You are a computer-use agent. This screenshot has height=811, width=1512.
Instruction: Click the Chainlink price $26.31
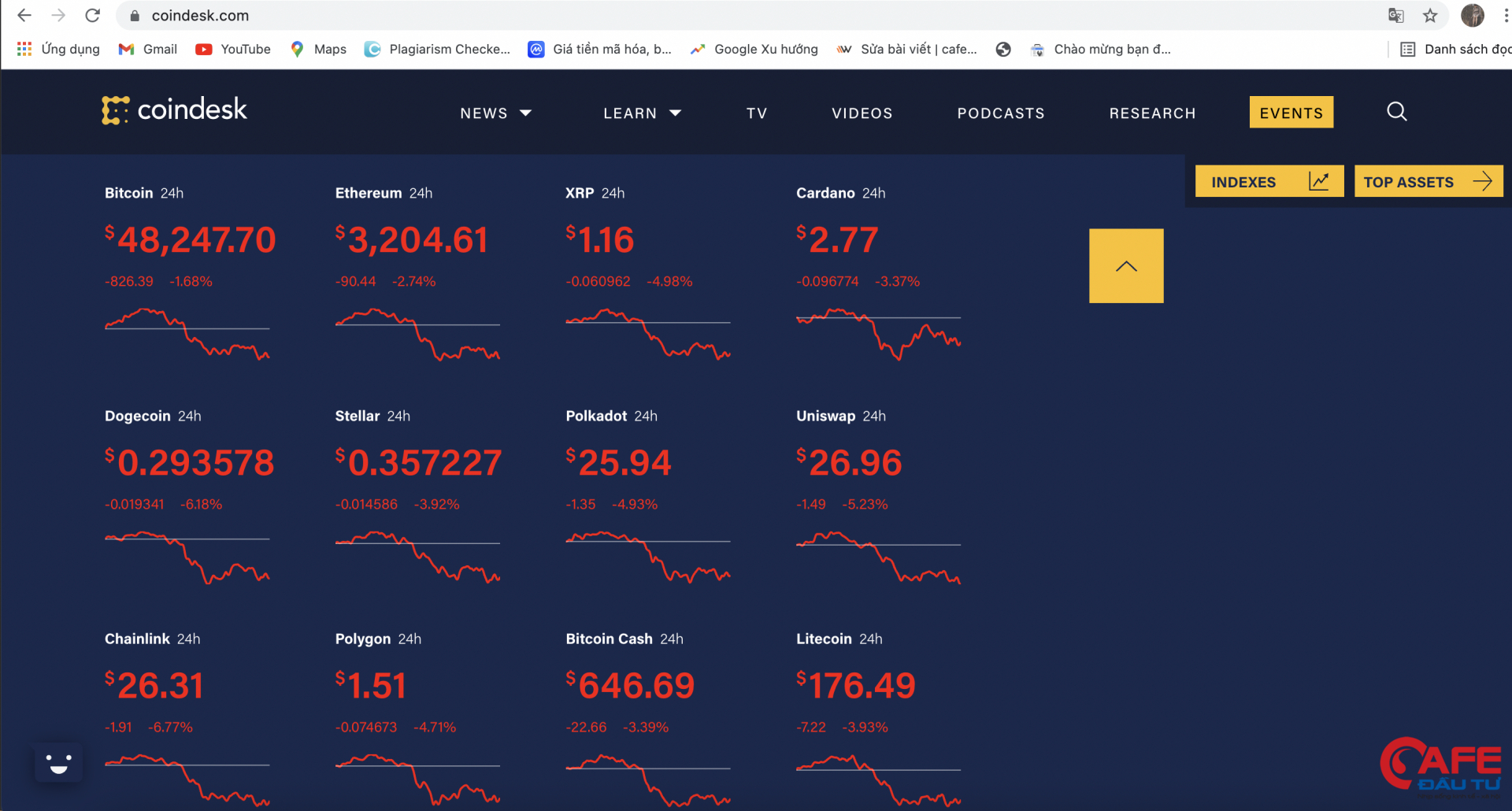(154, 685)
